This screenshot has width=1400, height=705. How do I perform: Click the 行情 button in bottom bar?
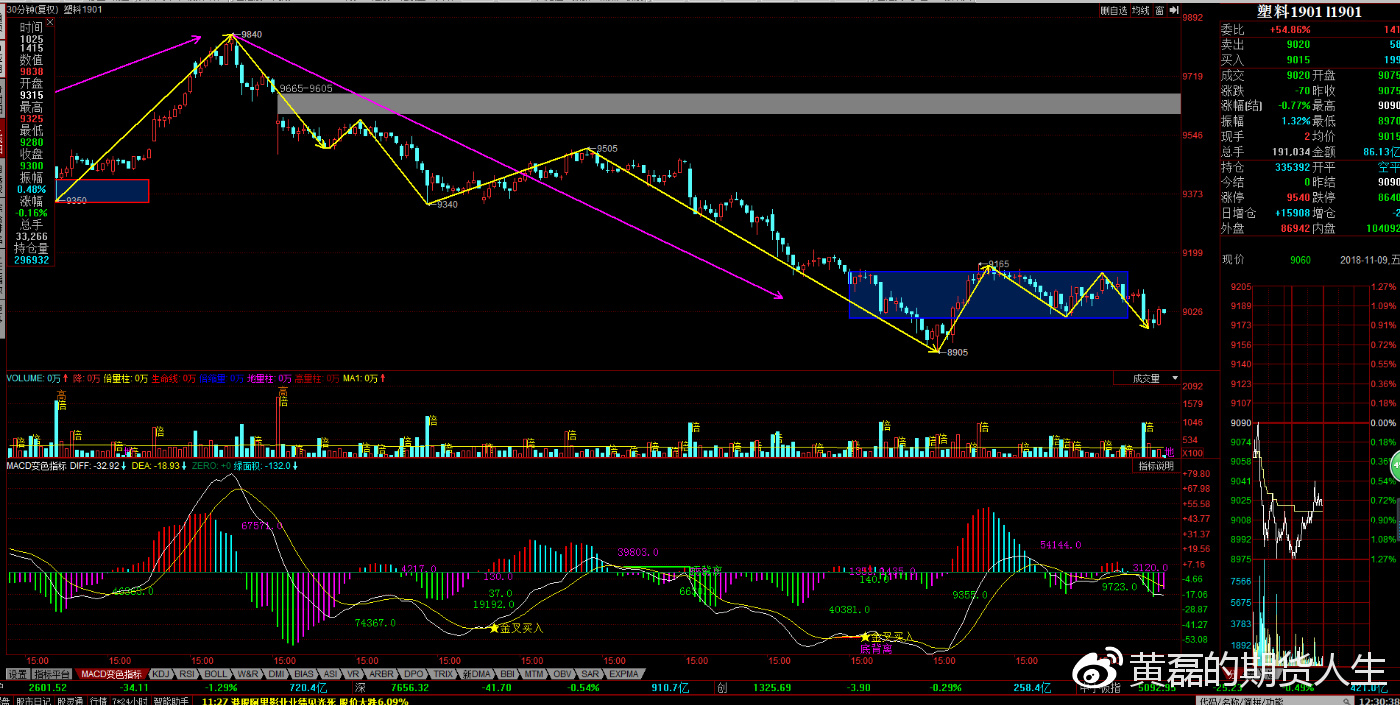100,700
